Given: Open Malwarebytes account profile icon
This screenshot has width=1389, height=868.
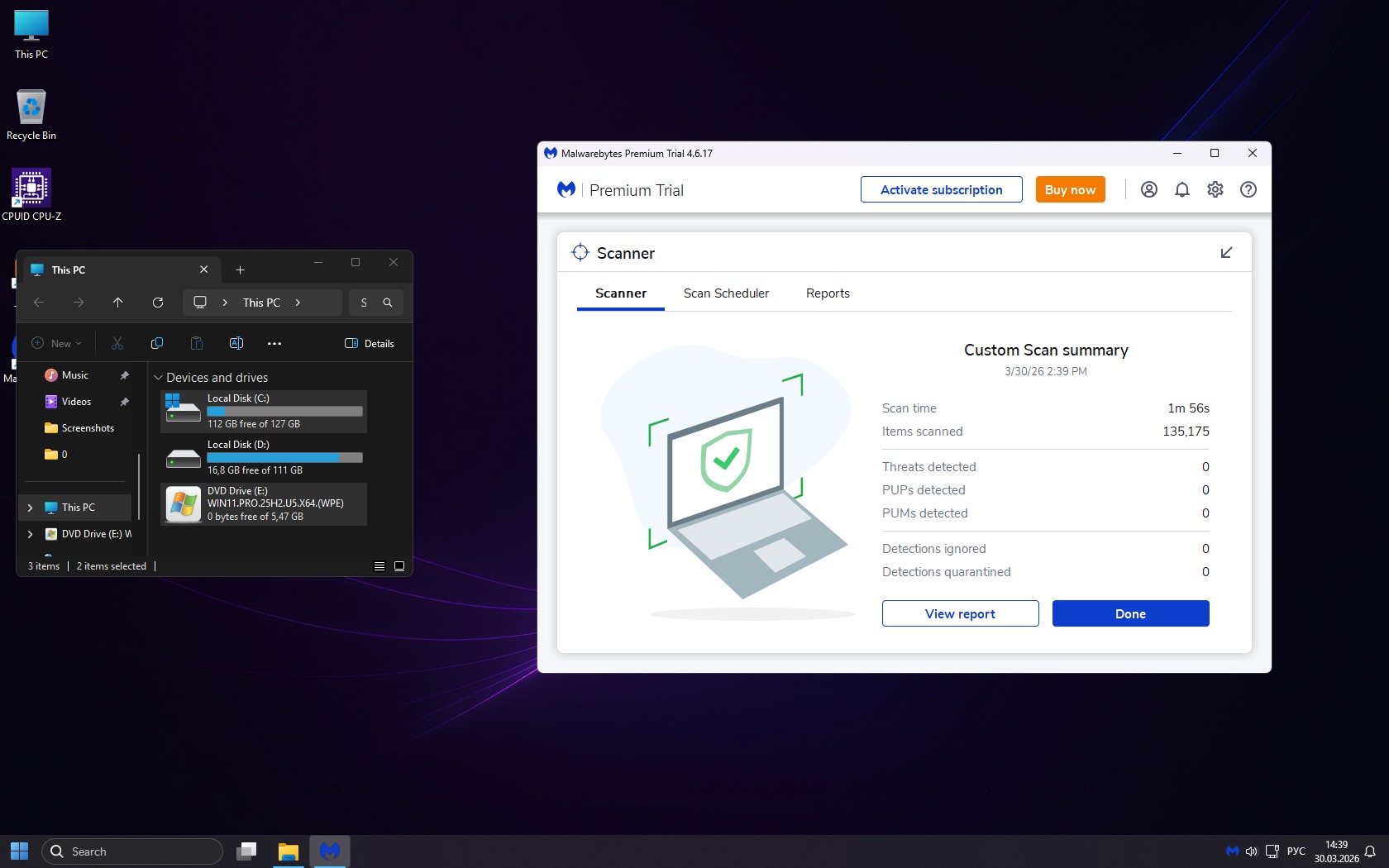Looking at the screenshot, I should pyautogui.click(x=1148, y=189).
